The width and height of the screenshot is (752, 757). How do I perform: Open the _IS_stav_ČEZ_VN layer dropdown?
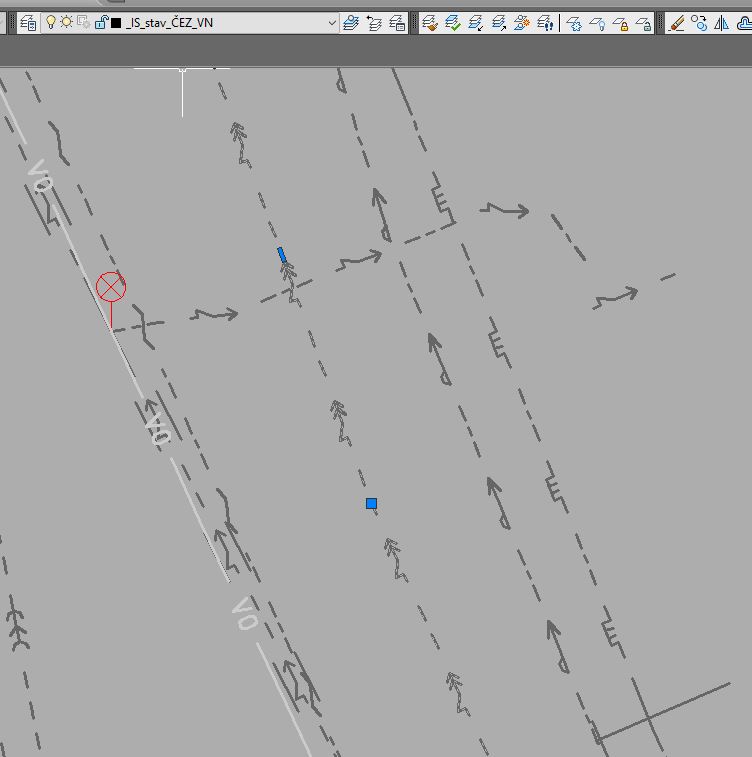(190, 23)
